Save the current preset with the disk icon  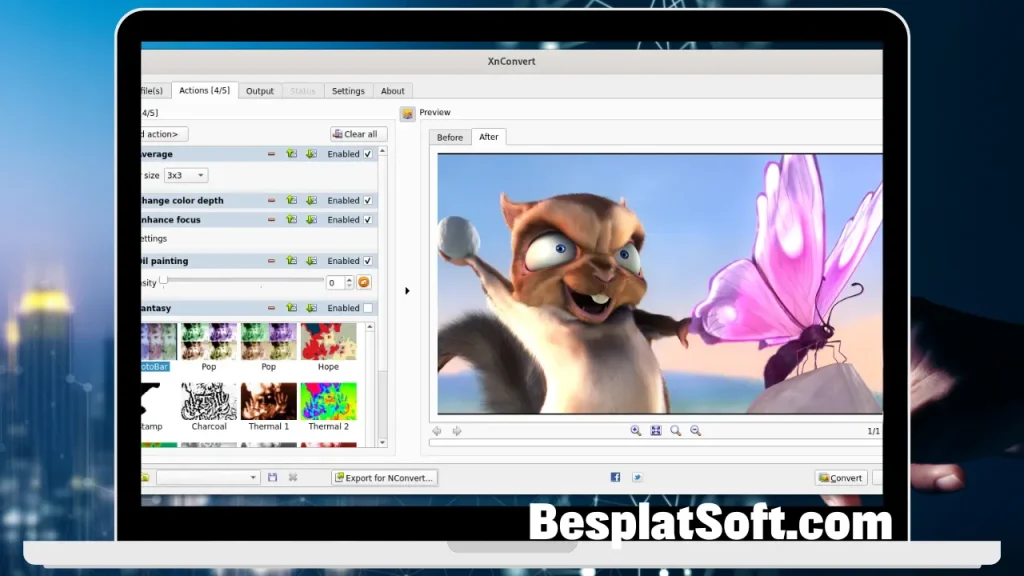coord(271,477)
